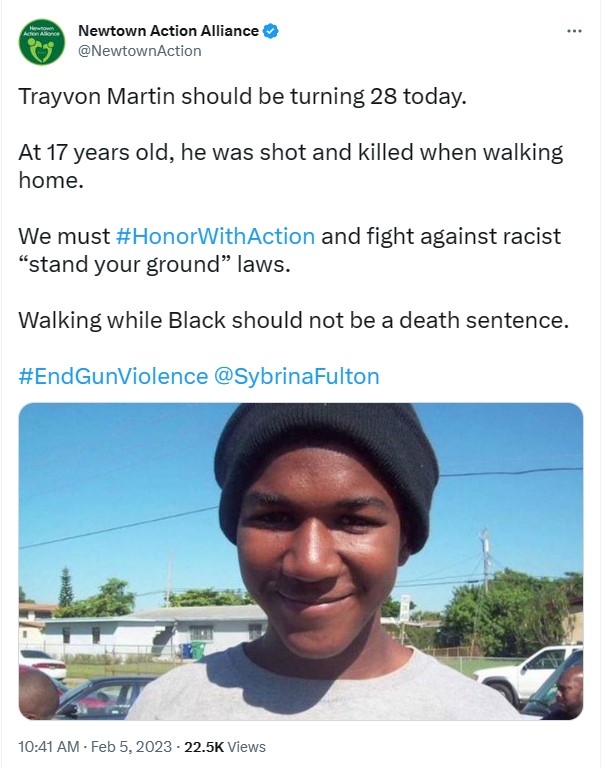Open the #HonorWithAction hashtag
Viewport: 602px width, 768px height.
(x=215, y=236)
